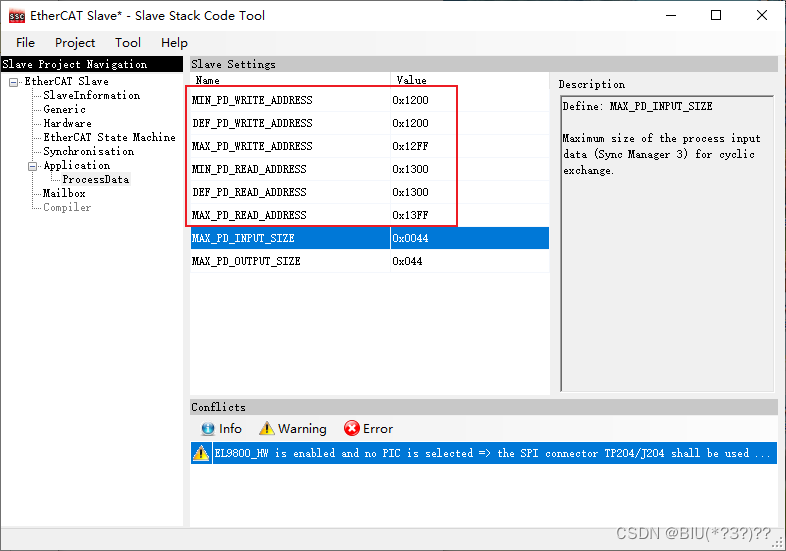Select Application tree item

pyautogui.click(x=77, y=165)
